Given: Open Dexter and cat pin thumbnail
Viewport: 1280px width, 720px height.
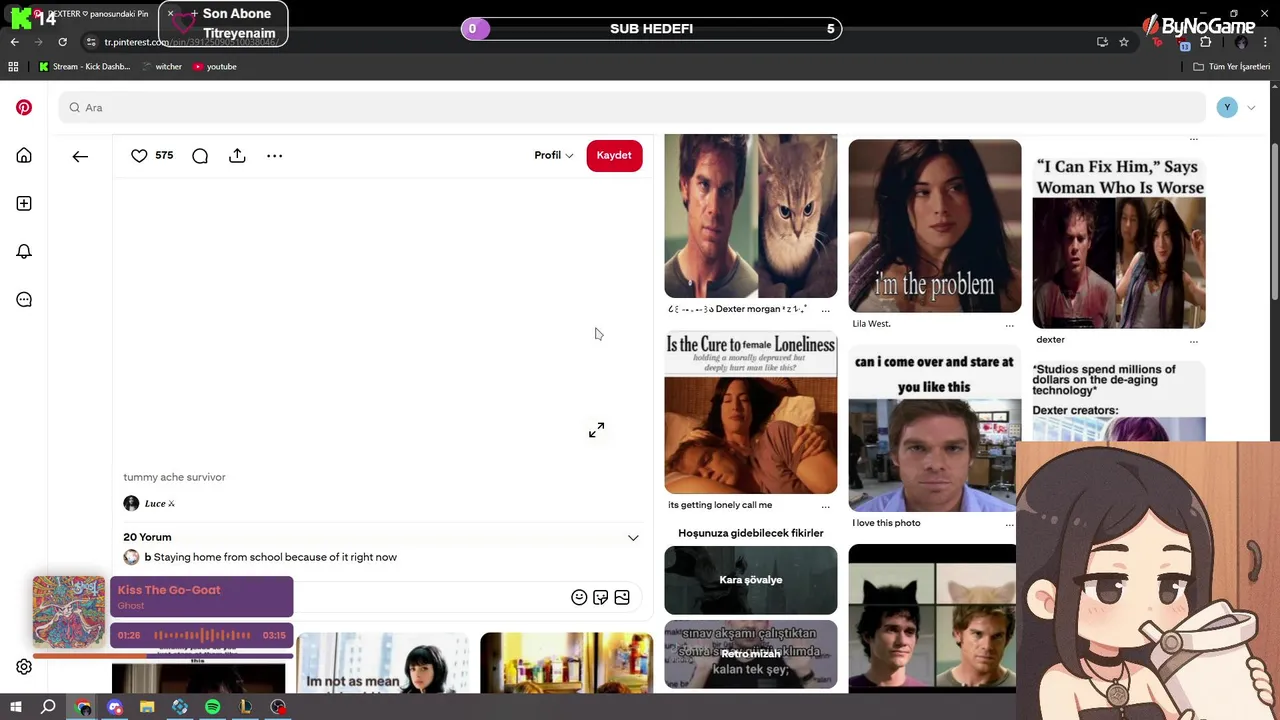Looking at the screenshot, I should (750, 216).
